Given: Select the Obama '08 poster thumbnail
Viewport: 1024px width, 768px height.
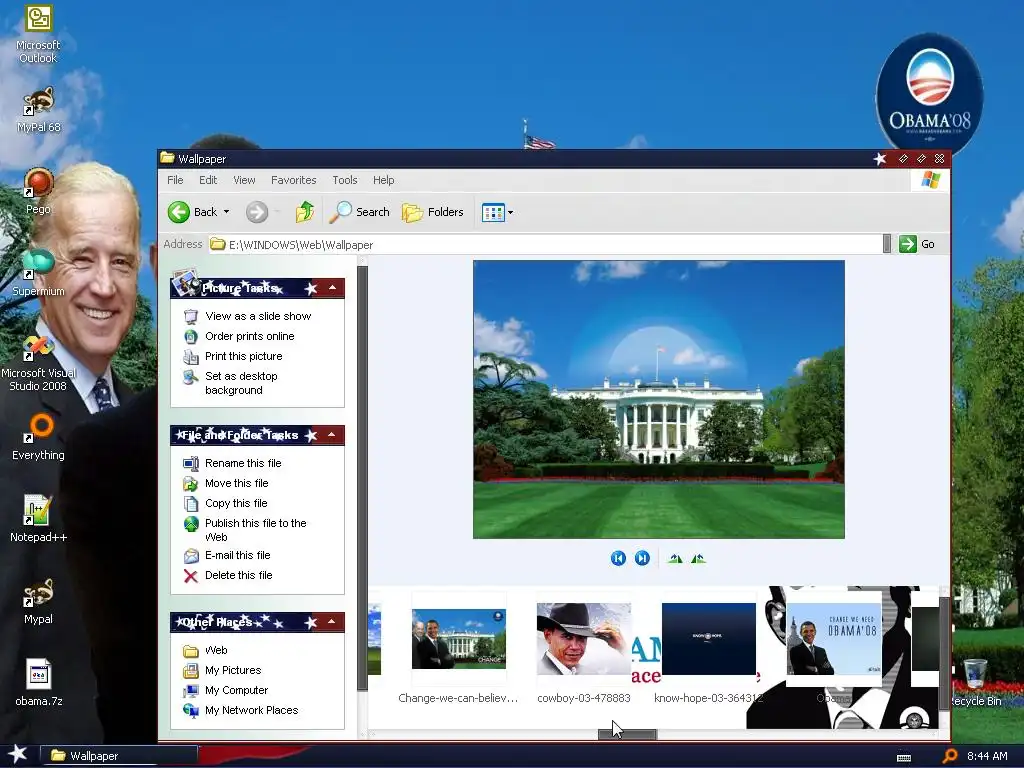Looking at the screenshot, I should pyautogui.click(x=834, y=639).
